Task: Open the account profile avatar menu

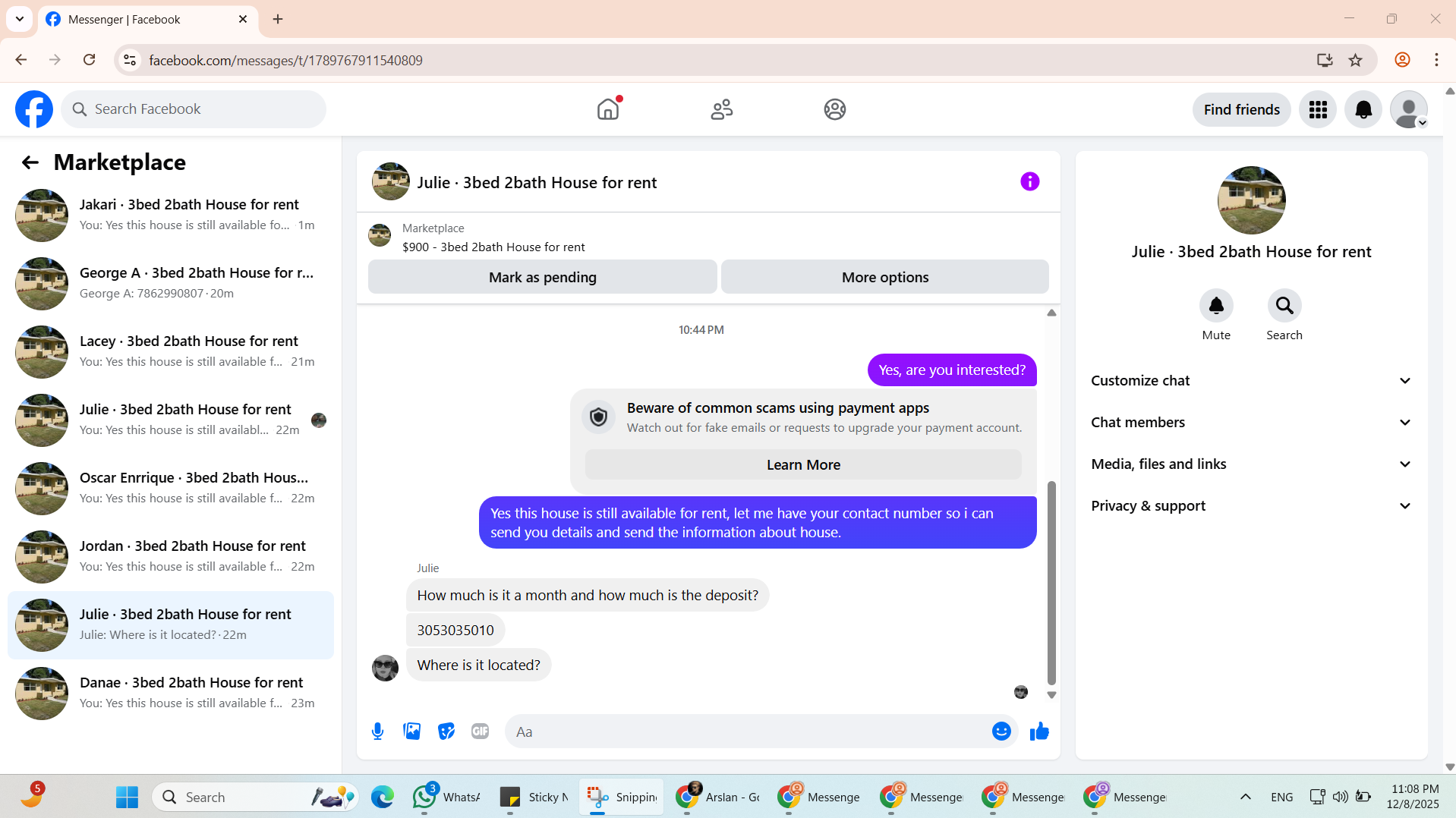Action: click(x=1409, y=110)
